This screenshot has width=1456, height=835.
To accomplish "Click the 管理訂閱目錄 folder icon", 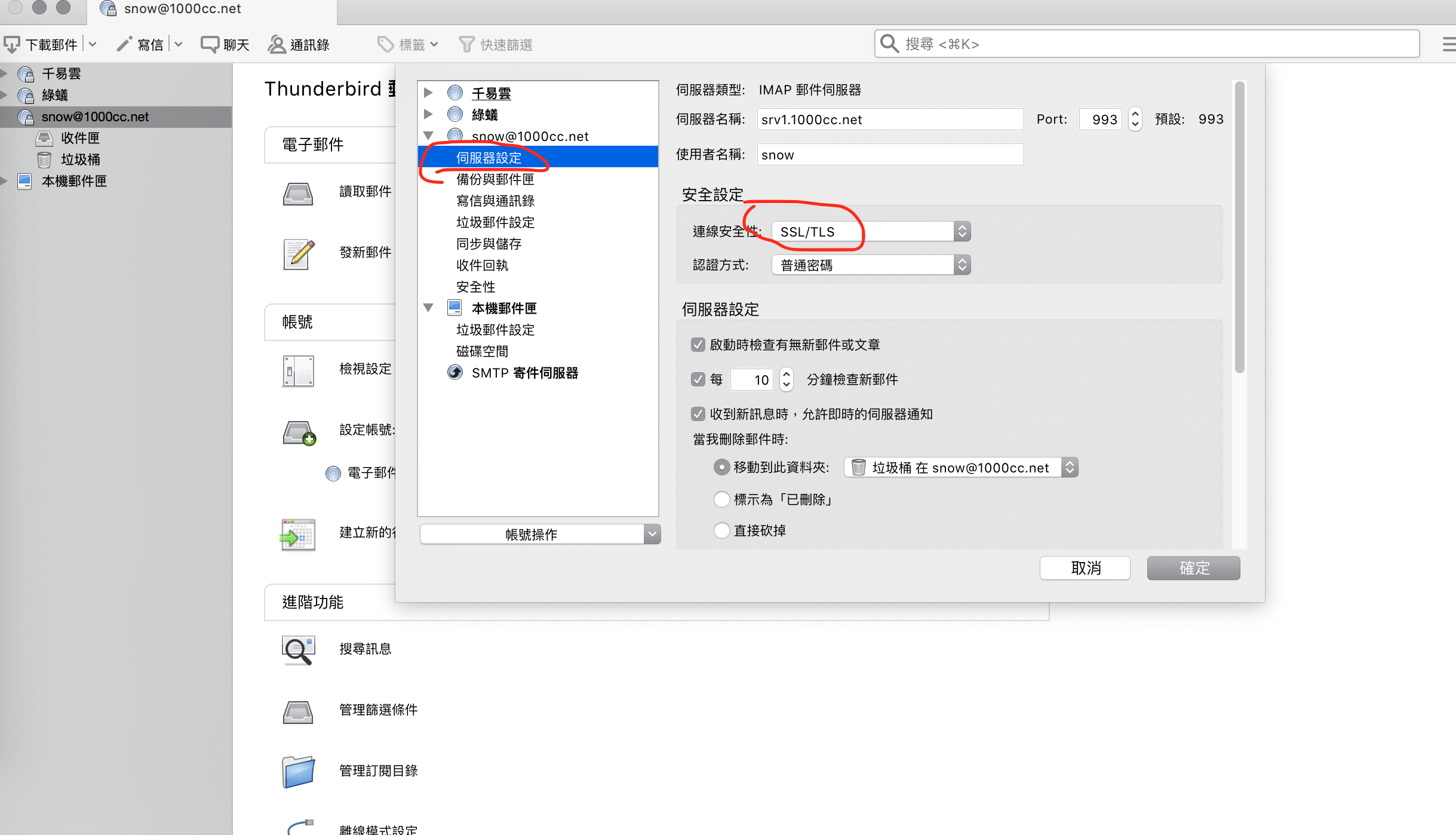I will [x=298, y=772].
